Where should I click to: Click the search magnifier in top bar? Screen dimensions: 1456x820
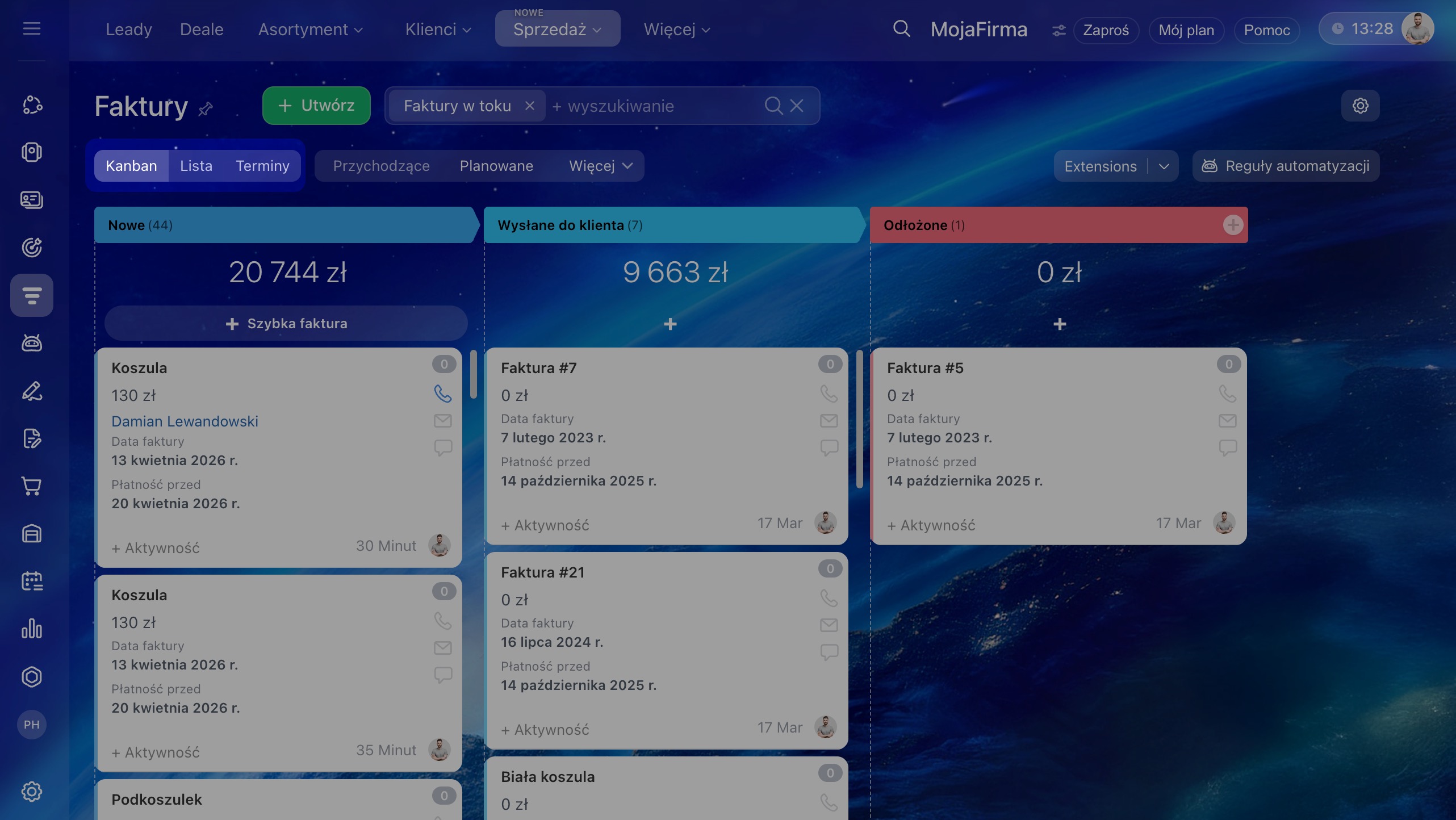(x=901, y=29)
